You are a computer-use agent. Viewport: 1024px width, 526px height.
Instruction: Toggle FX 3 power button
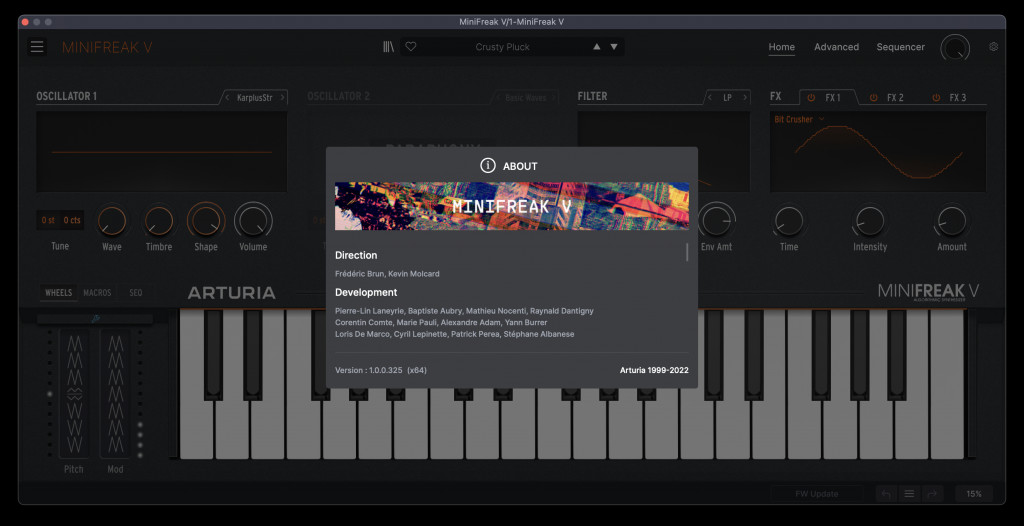[x=936, y=97]
